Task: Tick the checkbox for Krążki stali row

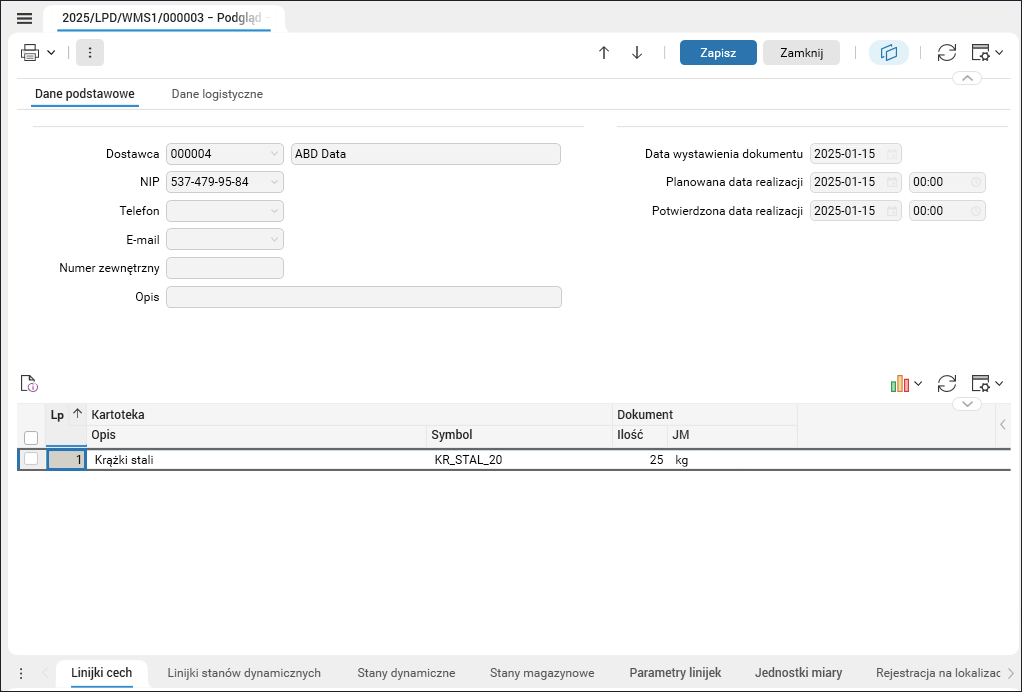Action: click(31, 459)
